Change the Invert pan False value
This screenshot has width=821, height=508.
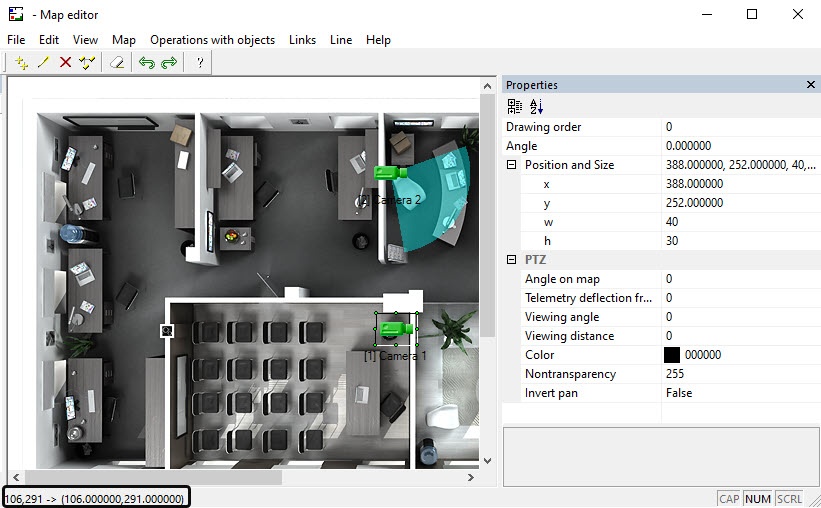coord(741,393)
